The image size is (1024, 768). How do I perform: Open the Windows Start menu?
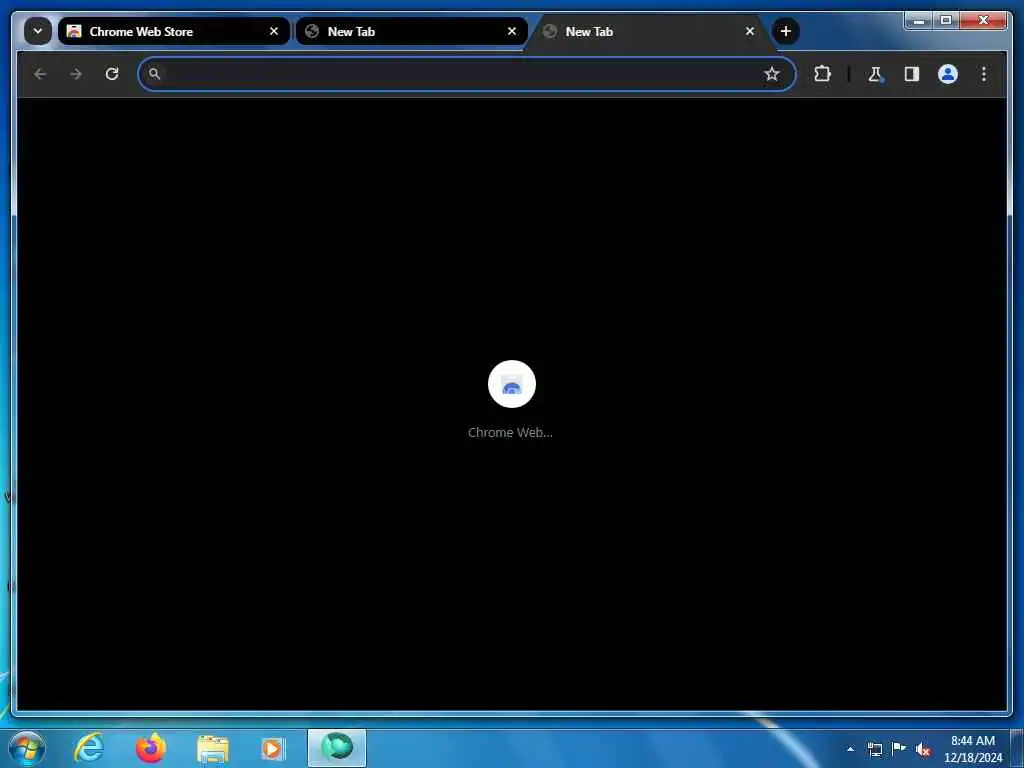click(x=27, y=748)
